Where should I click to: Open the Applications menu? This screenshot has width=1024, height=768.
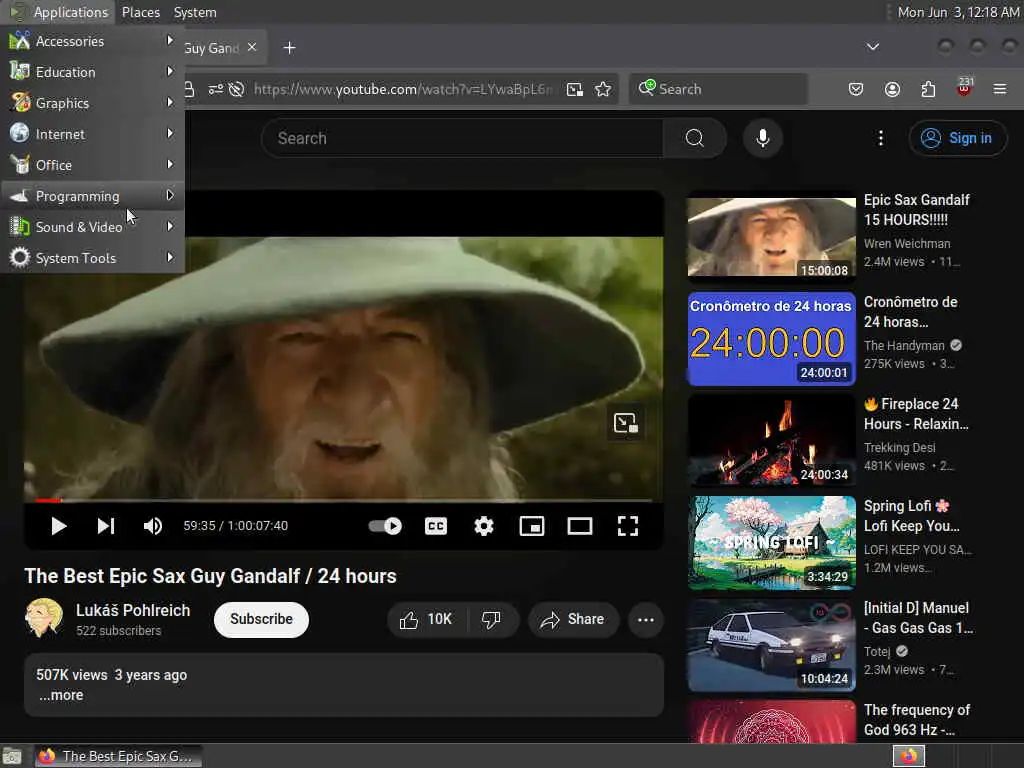59,12
